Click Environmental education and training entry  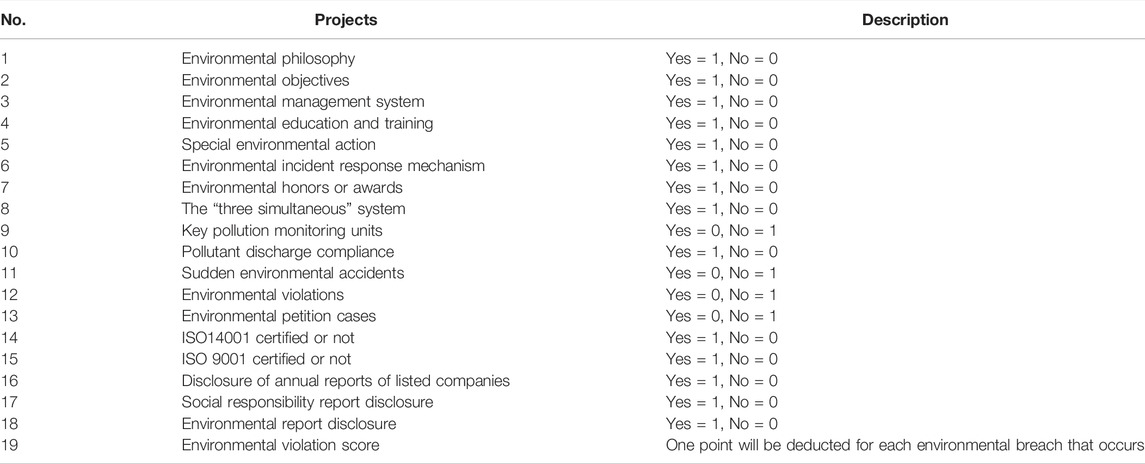[x=307, y=123]
